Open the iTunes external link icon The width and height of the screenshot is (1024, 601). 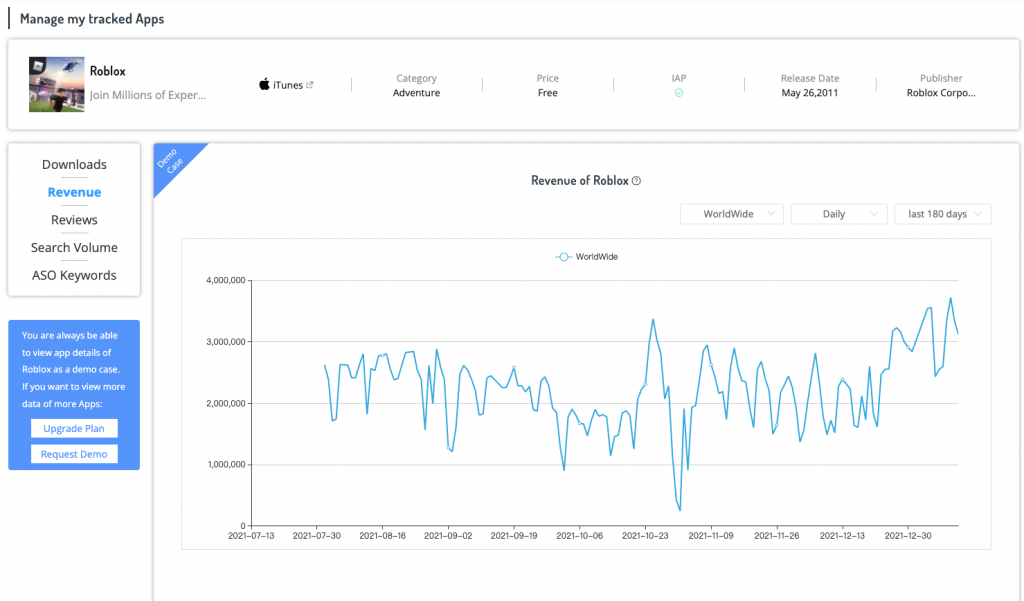(x=310, y=85)
